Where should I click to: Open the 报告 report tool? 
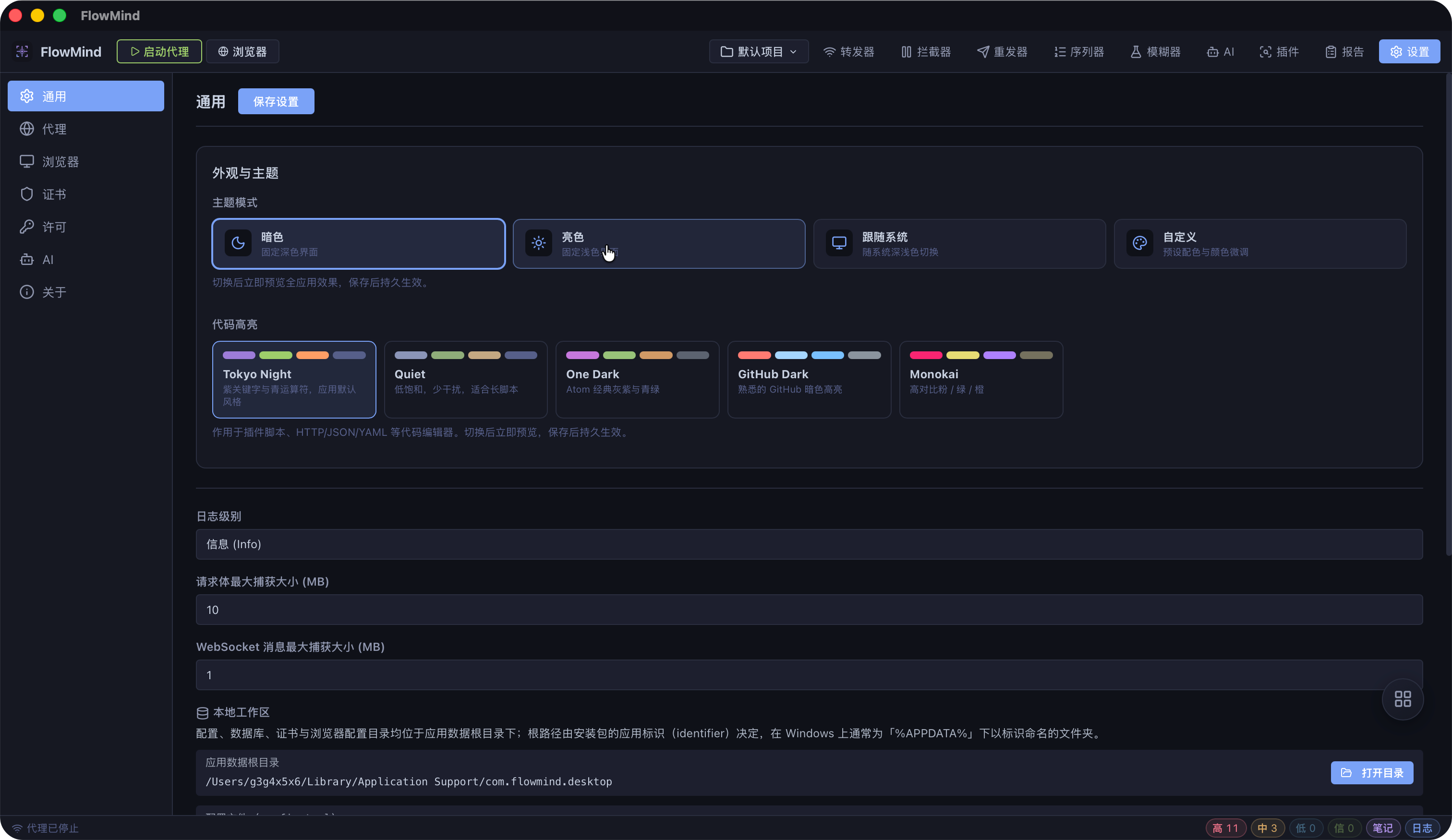[1344, 52]
